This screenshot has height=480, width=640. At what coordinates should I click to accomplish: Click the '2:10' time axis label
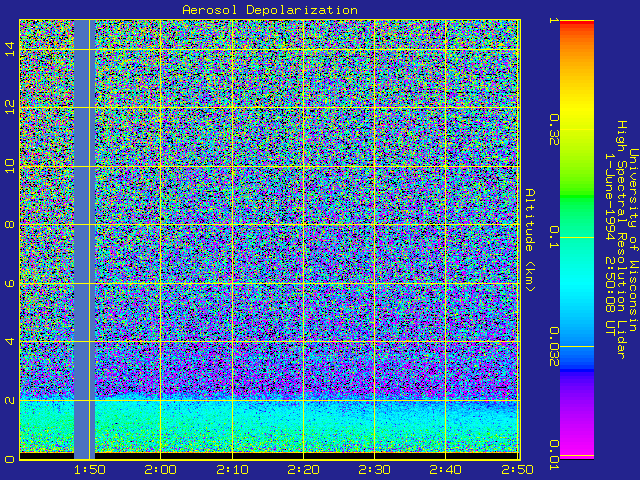pyautogui.click(x=232, y=470)
